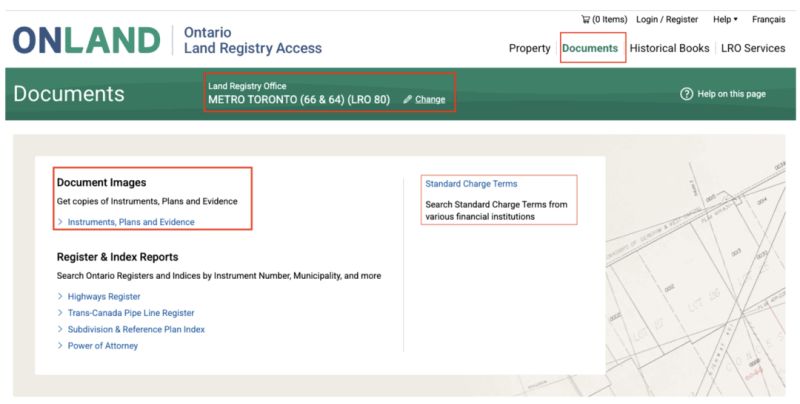Screen dimensions: 800x404
Task: Click Login / Register link
Action: tap(667, 19)
